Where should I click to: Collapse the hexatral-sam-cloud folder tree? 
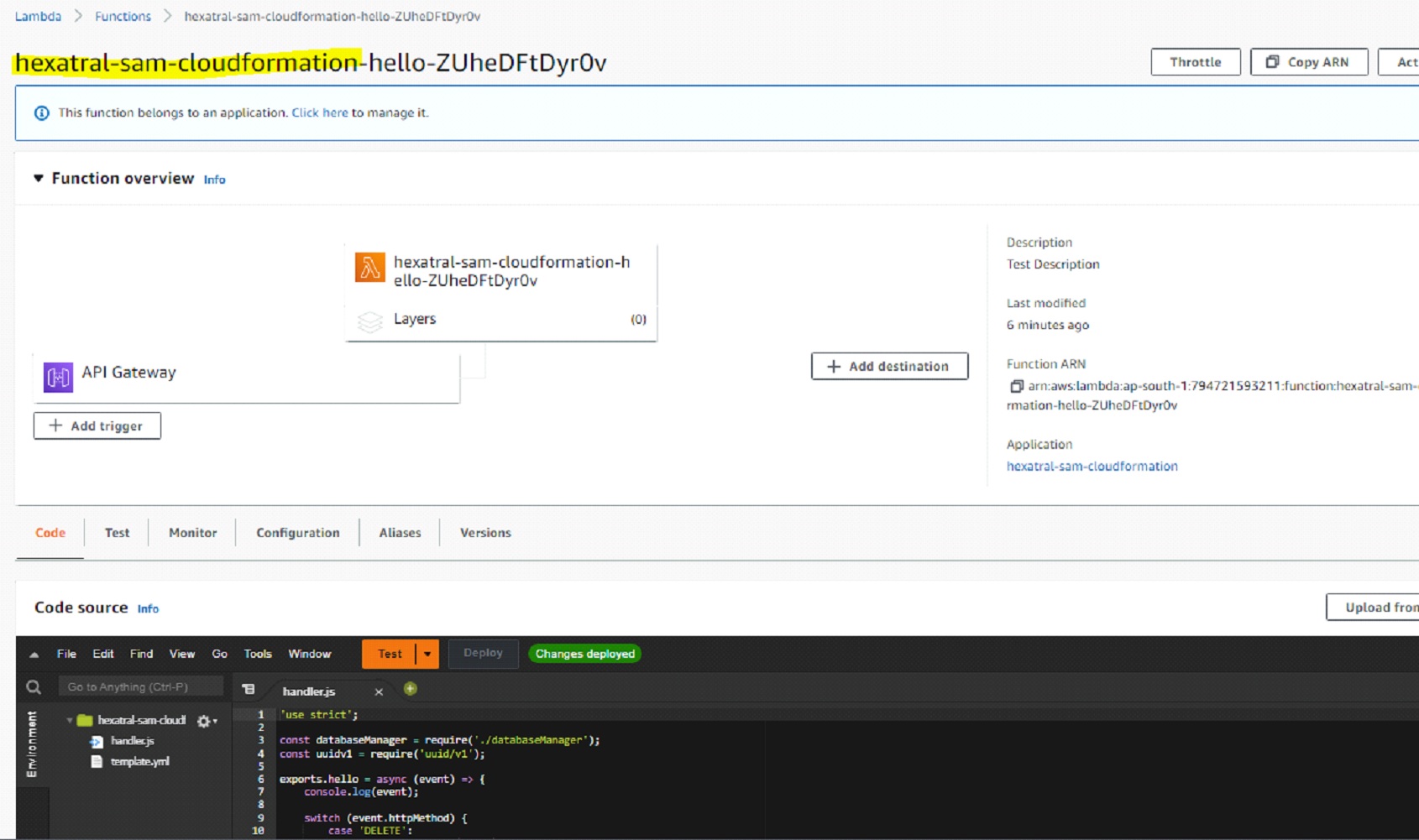70,720
